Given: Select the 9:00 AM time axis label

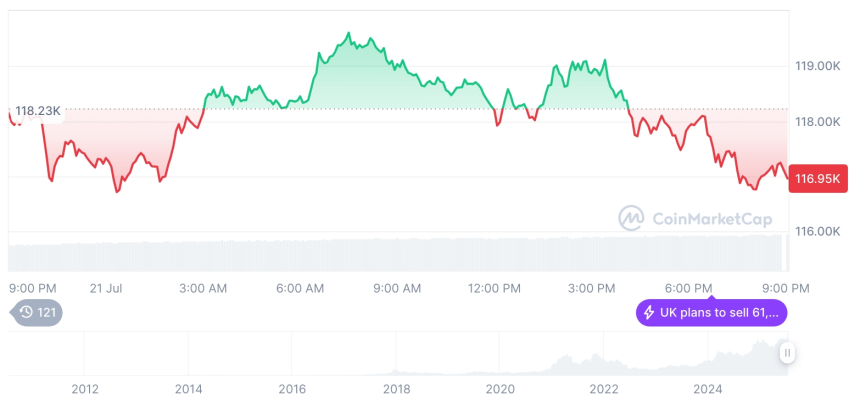Looking at the screenshot, I should click(x=397, y=288).
